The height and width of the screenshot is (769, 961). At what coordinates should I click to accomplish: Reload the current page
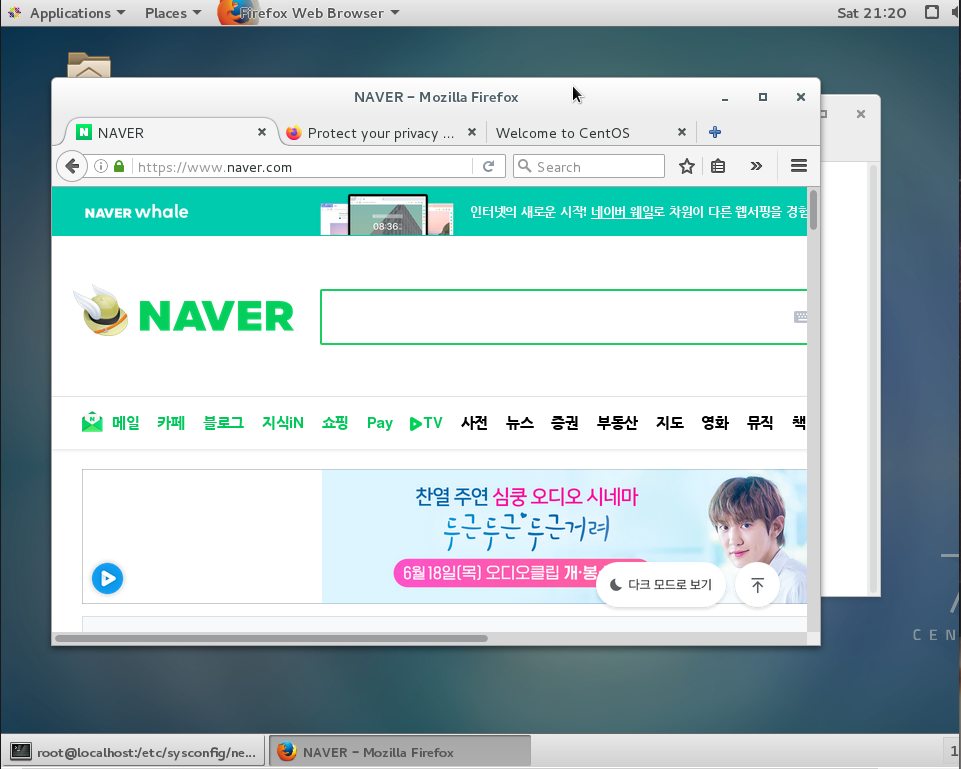(488, 166)
